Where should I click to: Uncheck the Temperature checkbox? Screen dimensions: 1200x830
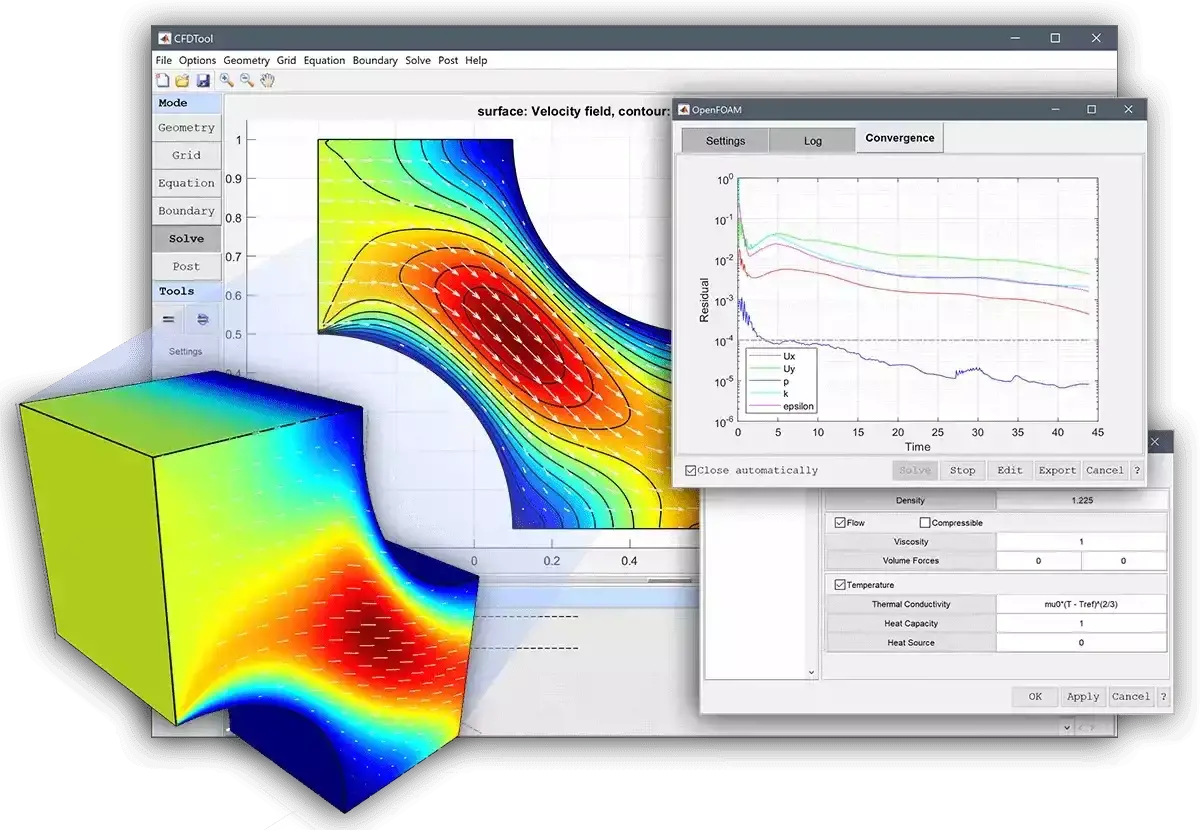tap(839, 585)
